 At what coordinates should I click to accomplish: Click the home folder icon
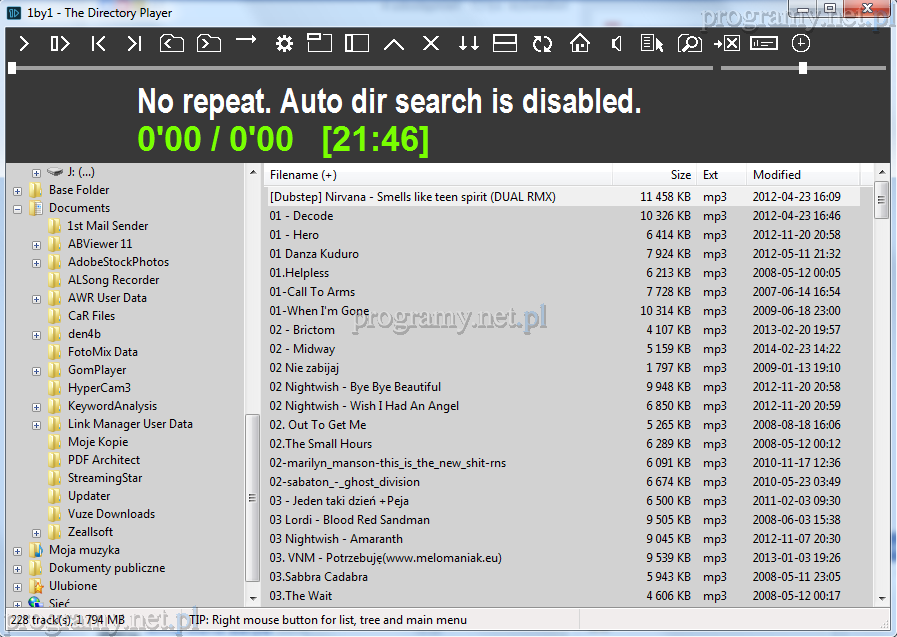(x=580, y=43)
